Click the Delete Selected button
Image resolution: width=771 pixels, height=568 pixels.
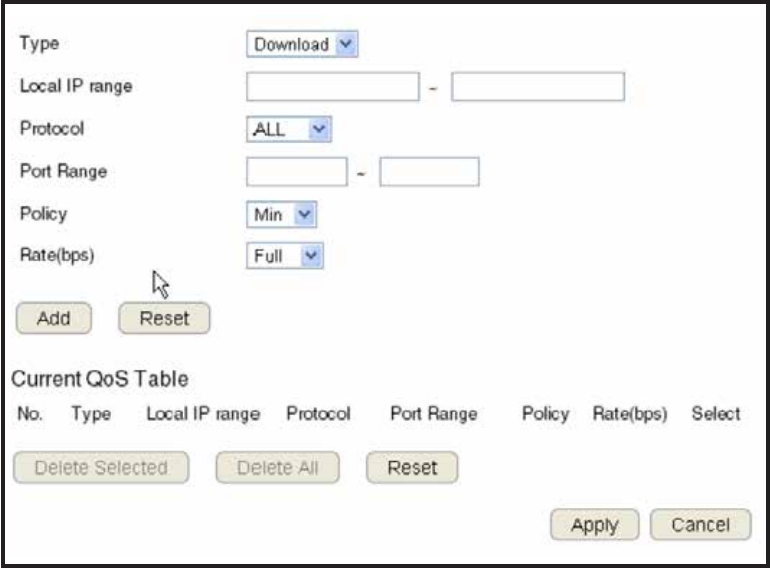point(101,467)
